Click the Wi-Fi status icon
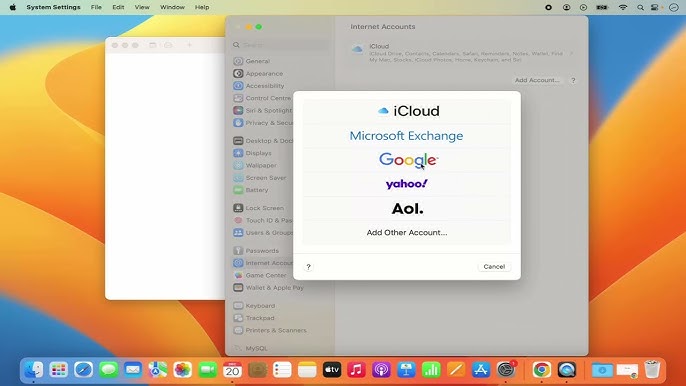 coord(623,7)
